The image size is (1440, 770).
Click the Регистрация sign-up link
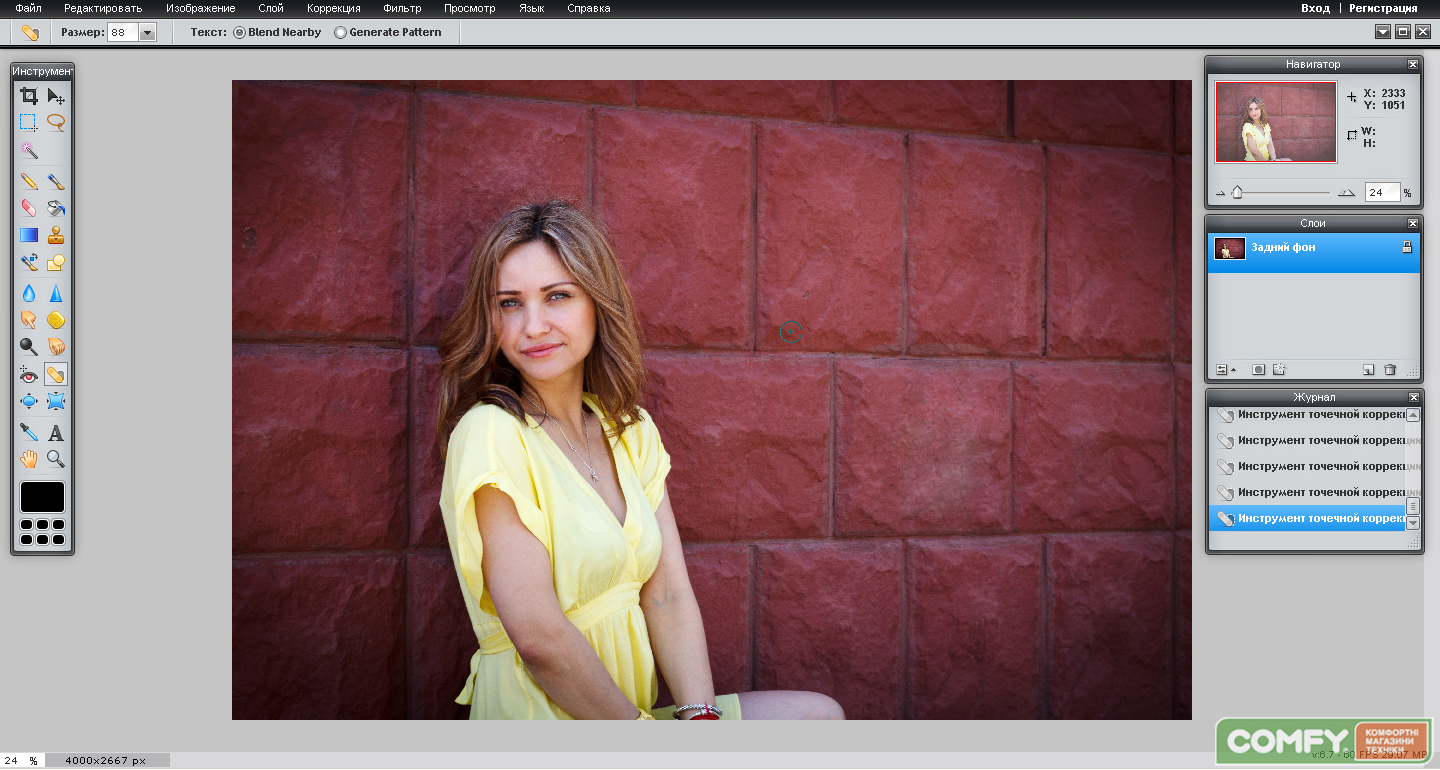tap(1383, 8)
